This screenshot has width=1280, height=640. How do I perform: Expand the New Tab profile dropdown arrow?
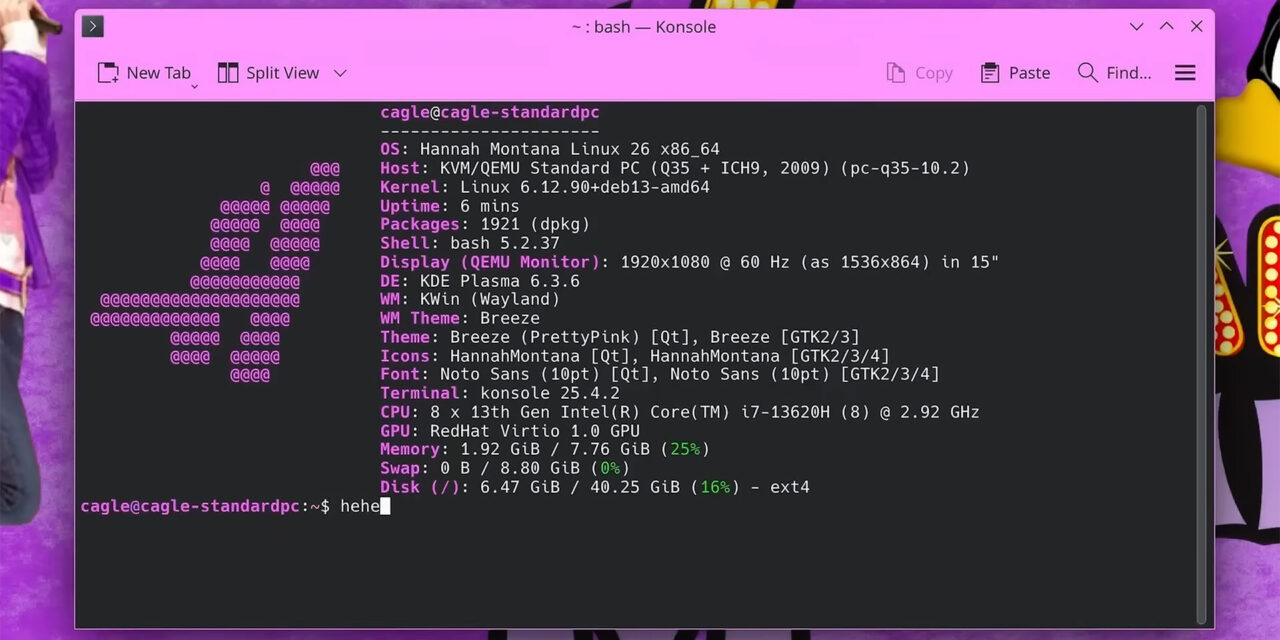coord(194,86)
